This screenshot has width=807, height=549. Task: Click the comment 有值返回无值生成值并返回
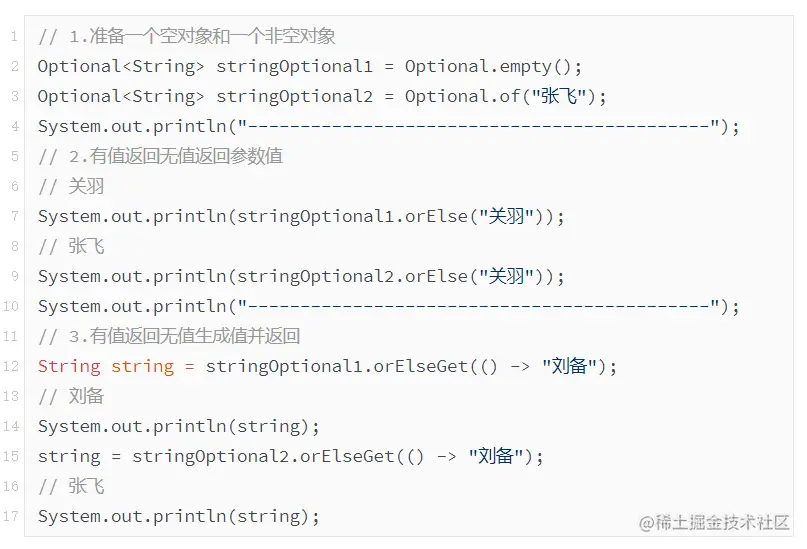point(195,337)
